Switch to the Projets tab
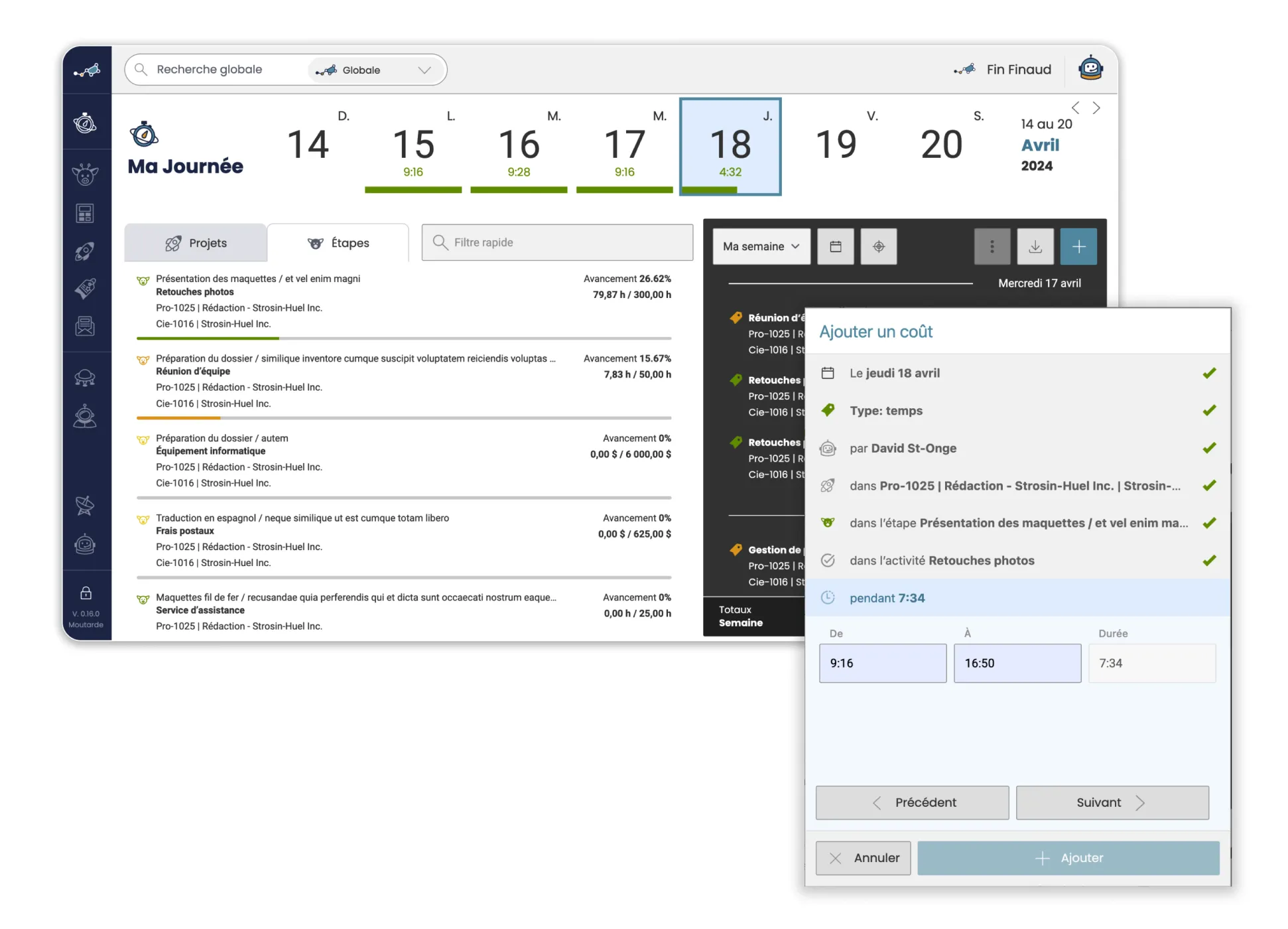The image size is (1288, 929). click(196, 243)
